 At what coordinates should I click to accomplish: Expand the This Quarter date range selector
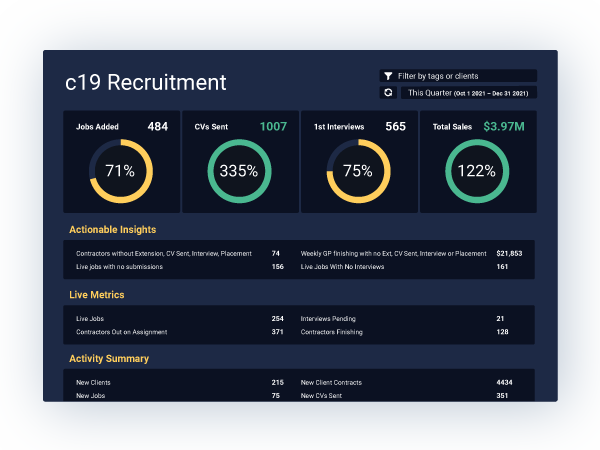469,93
